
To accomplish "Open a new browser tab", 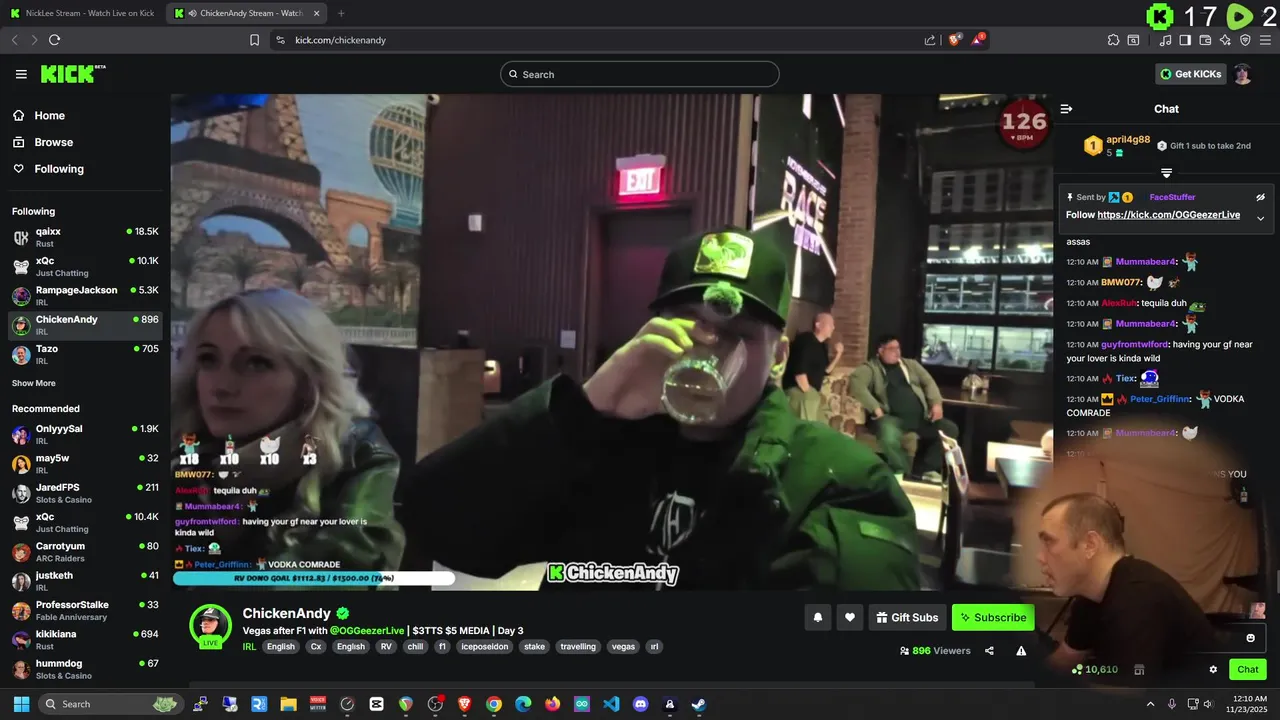I will 341,13.
